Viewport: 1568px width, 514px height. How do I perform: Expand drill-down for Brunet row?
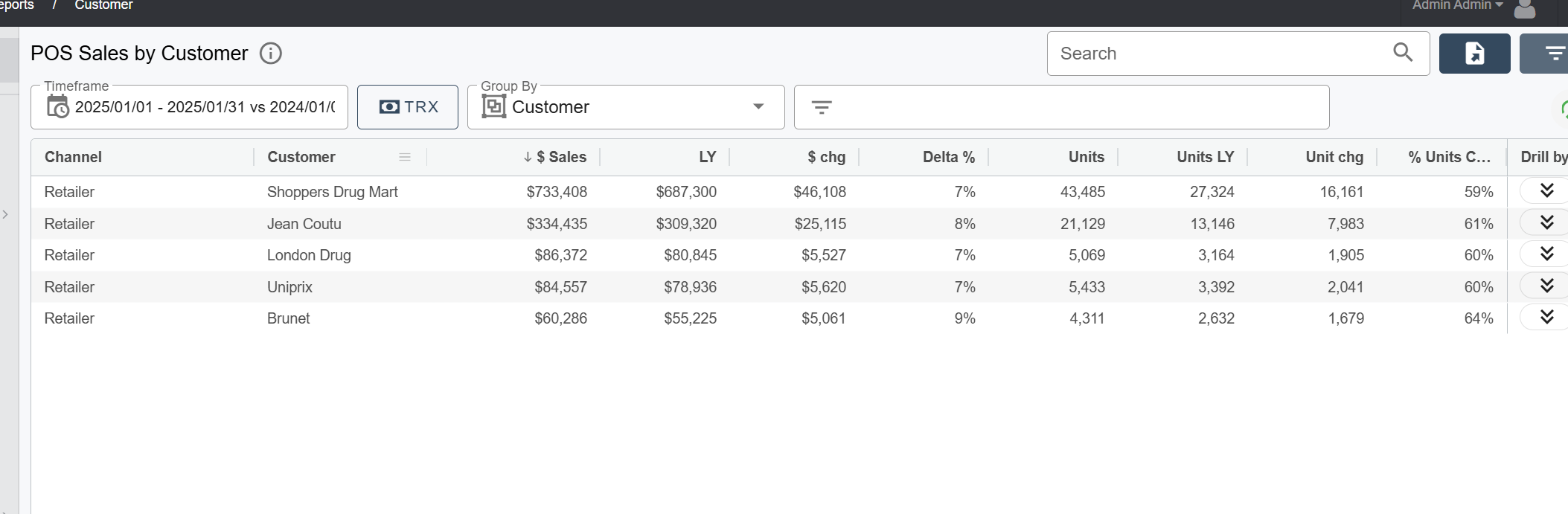coord(1546,317)
